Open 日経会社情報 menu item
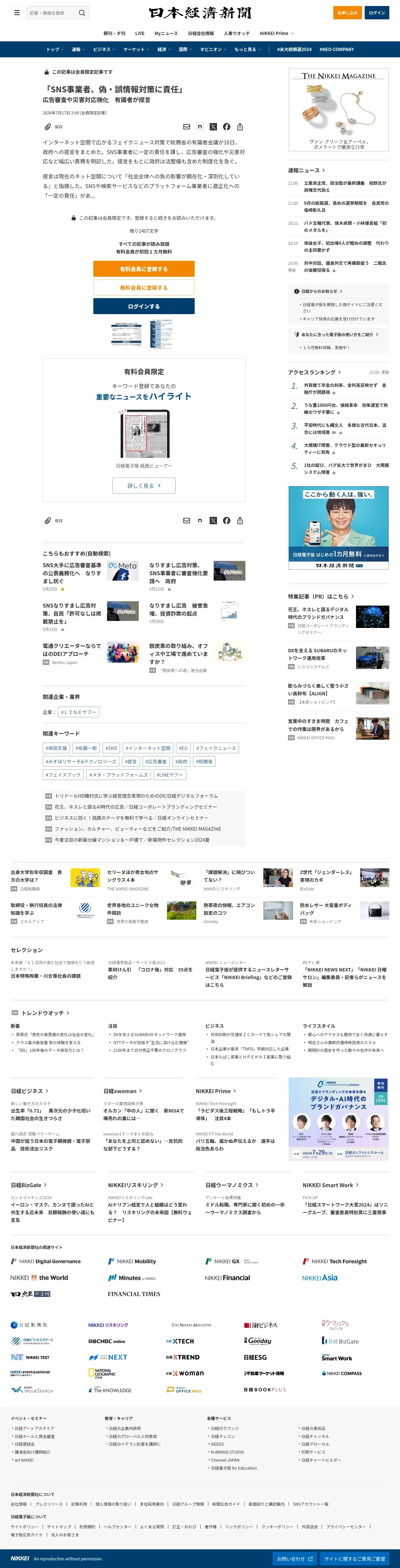 coord(201,33)
